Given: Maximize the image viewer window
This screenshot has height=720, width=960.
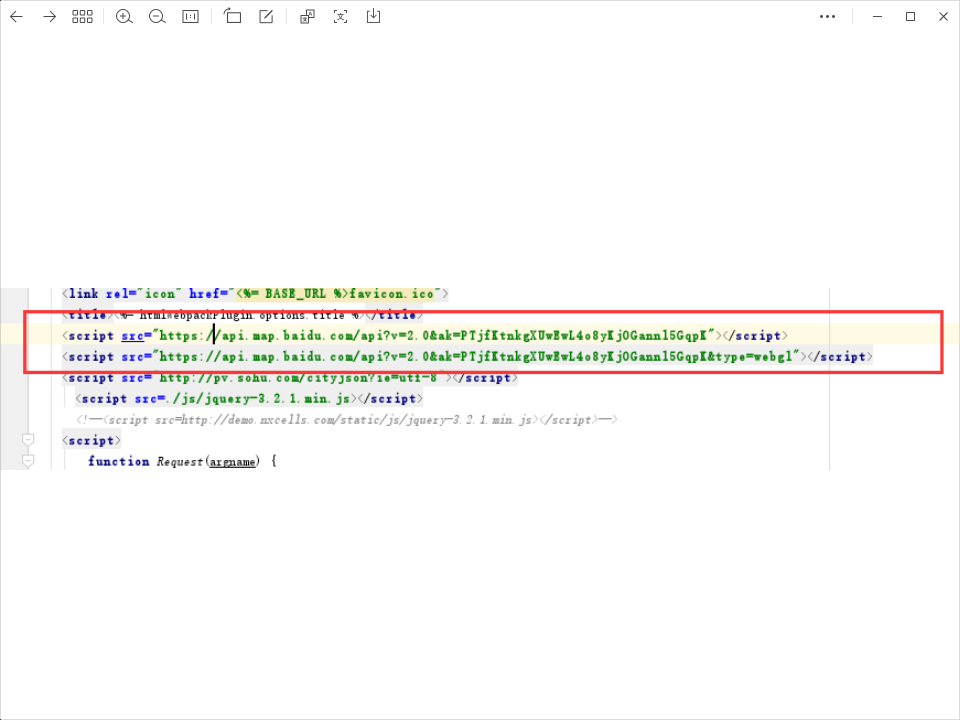Looking at the screenshot, I should click(910, 17).
